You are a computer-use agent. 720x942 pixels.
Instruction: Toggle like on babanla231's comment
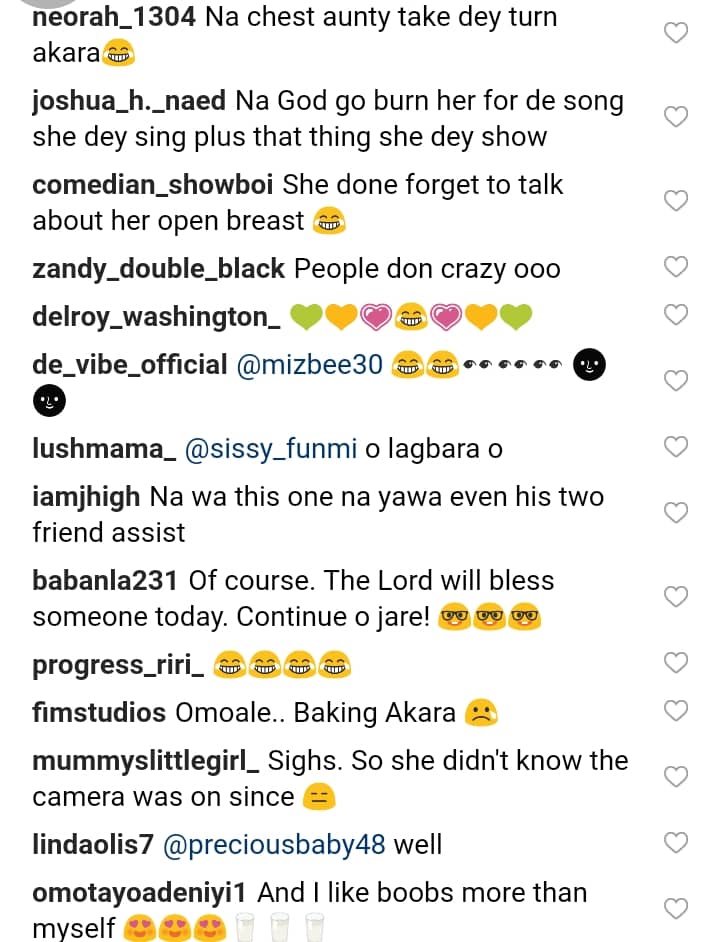tap(677, 597)
